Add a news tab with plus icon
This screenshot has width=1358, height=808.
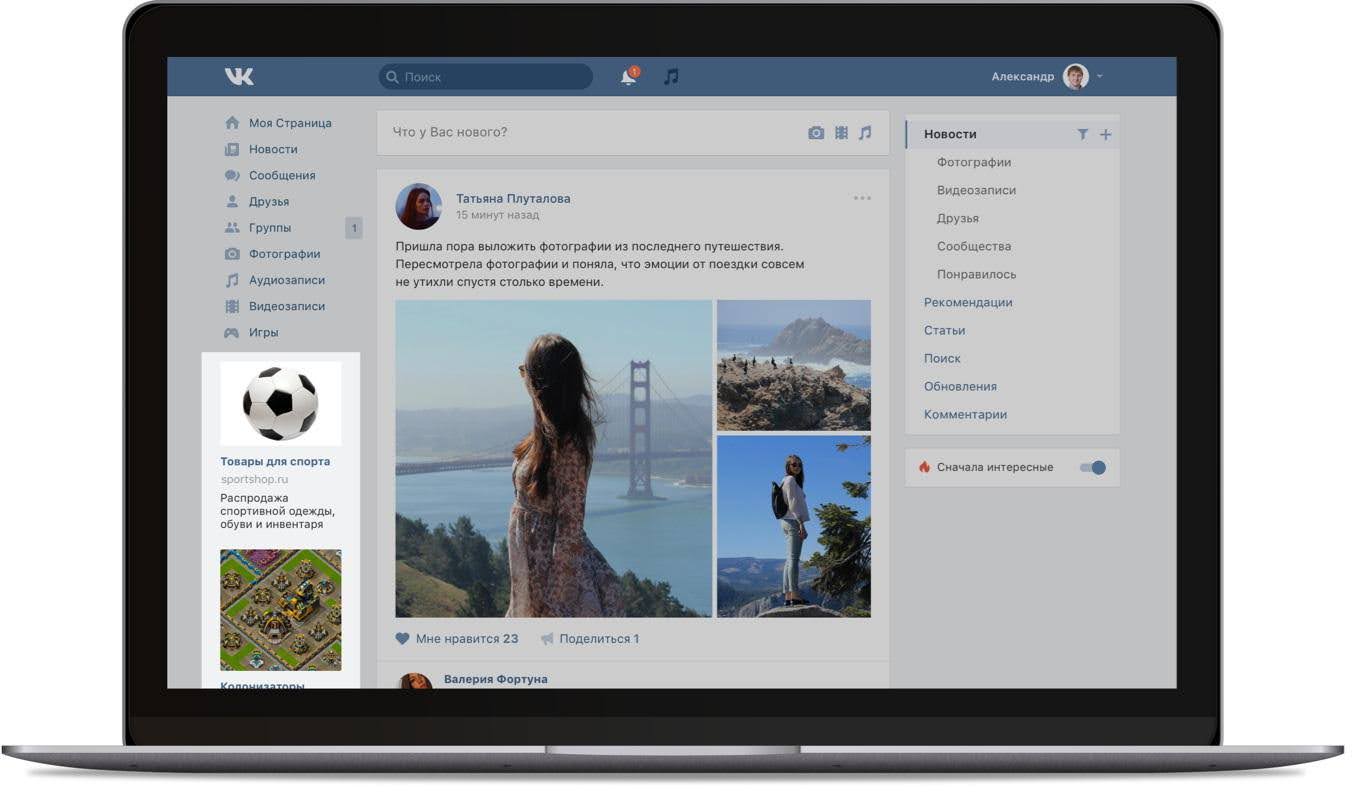[1105, 134]
